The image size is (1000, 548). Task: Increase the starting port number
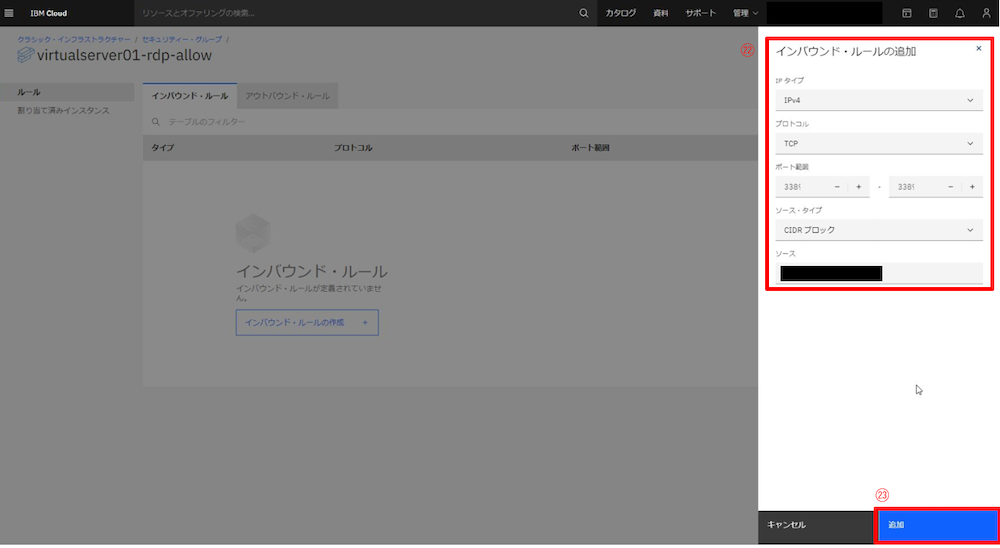tap(858, 187)
